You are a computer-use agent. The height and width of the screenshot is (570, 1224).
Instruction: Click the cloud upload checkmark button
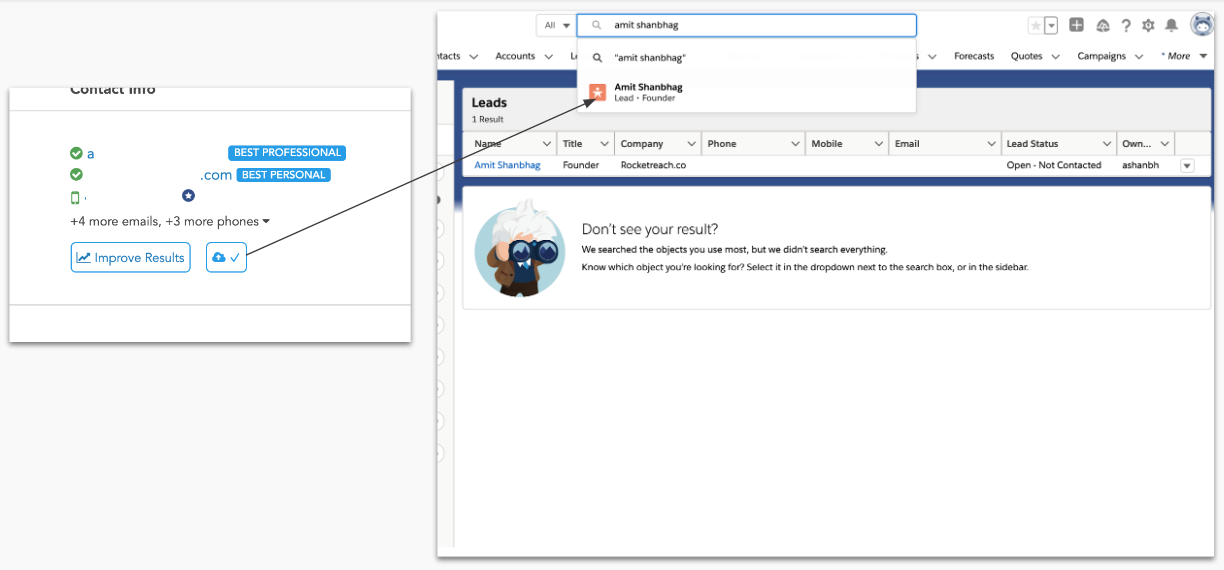pyautogui.click(x=226, y=257)
